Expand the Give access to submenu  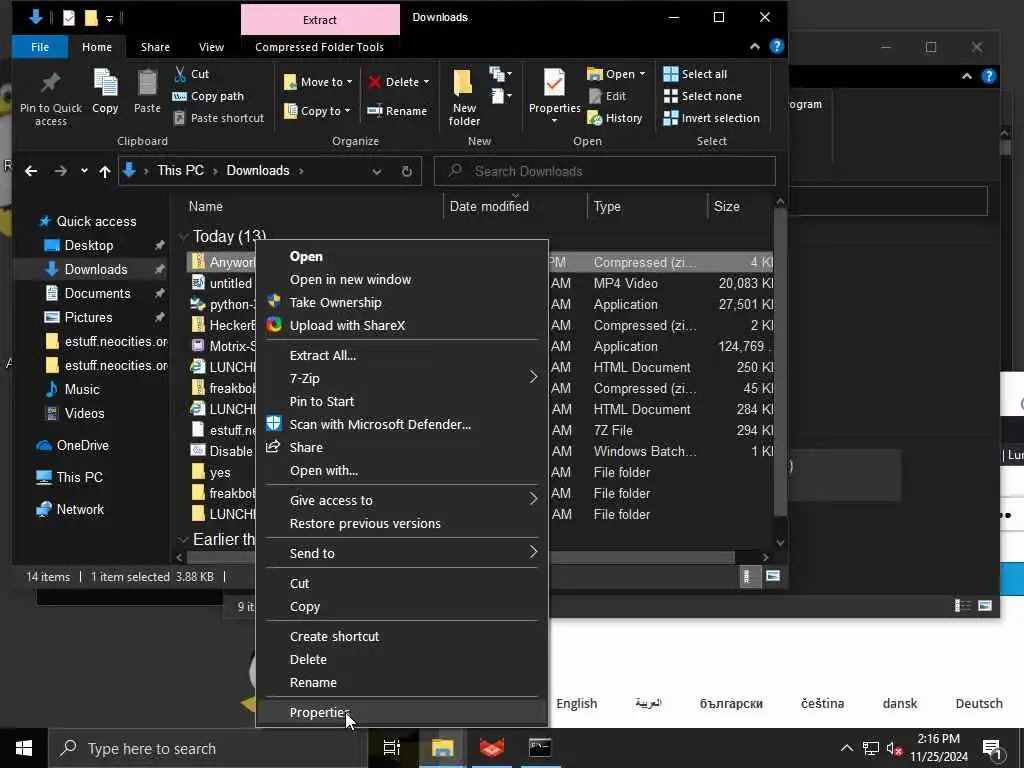402,500
